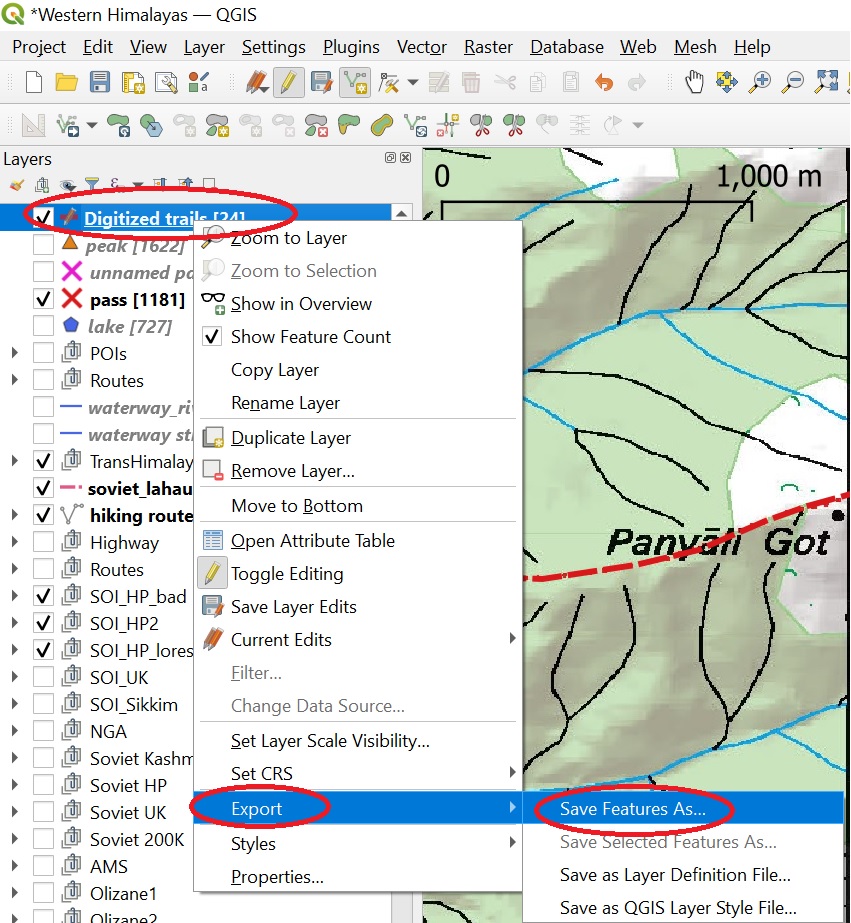Check the Soviet 200K layer checkbox
This screenshot has width=851, height=923.
[x=44, y=838]
